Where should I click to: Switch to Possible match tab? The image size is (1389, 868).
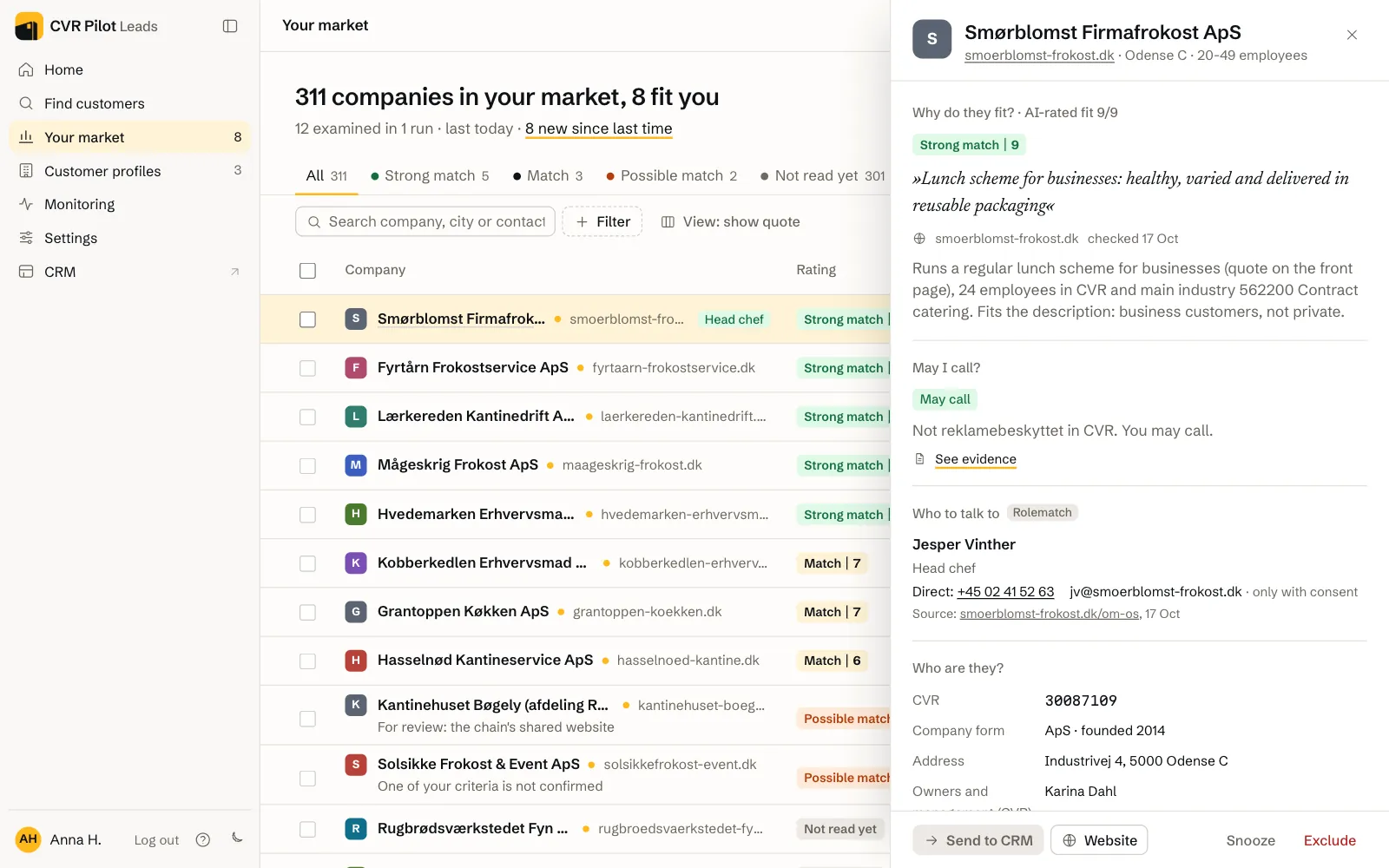pos(671,175)
